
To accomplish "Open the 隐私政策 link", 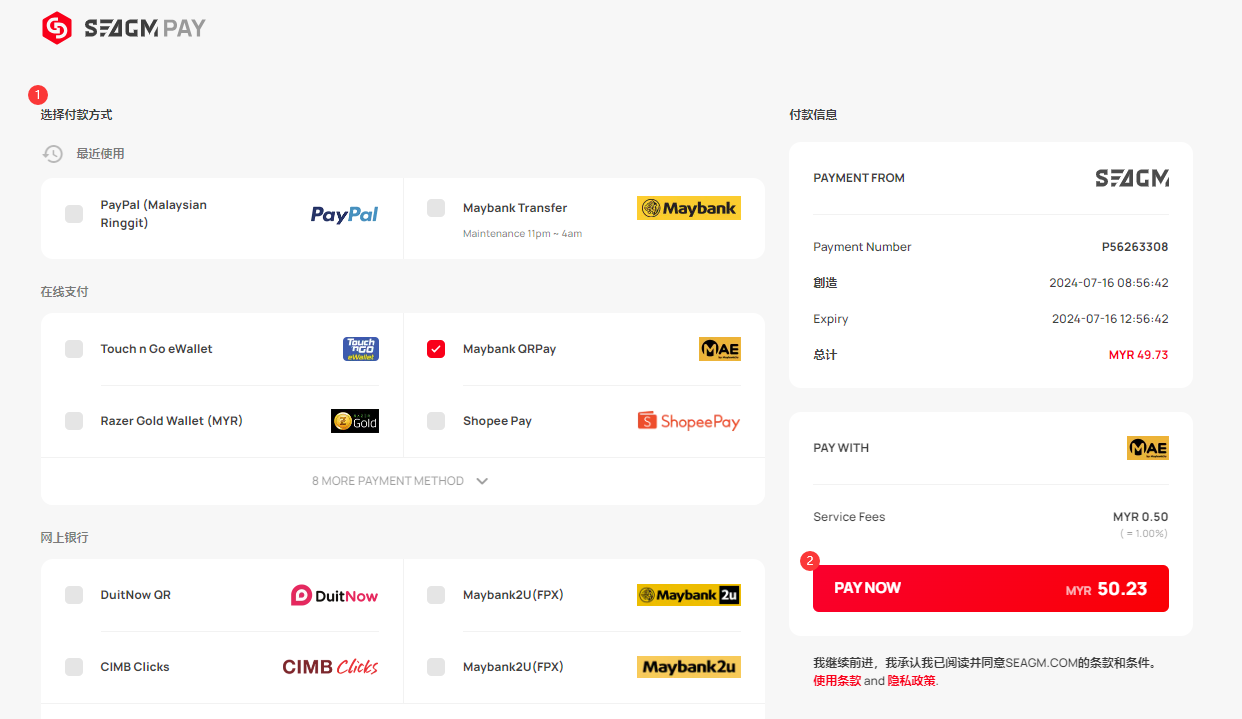I will tap(912, 681).
